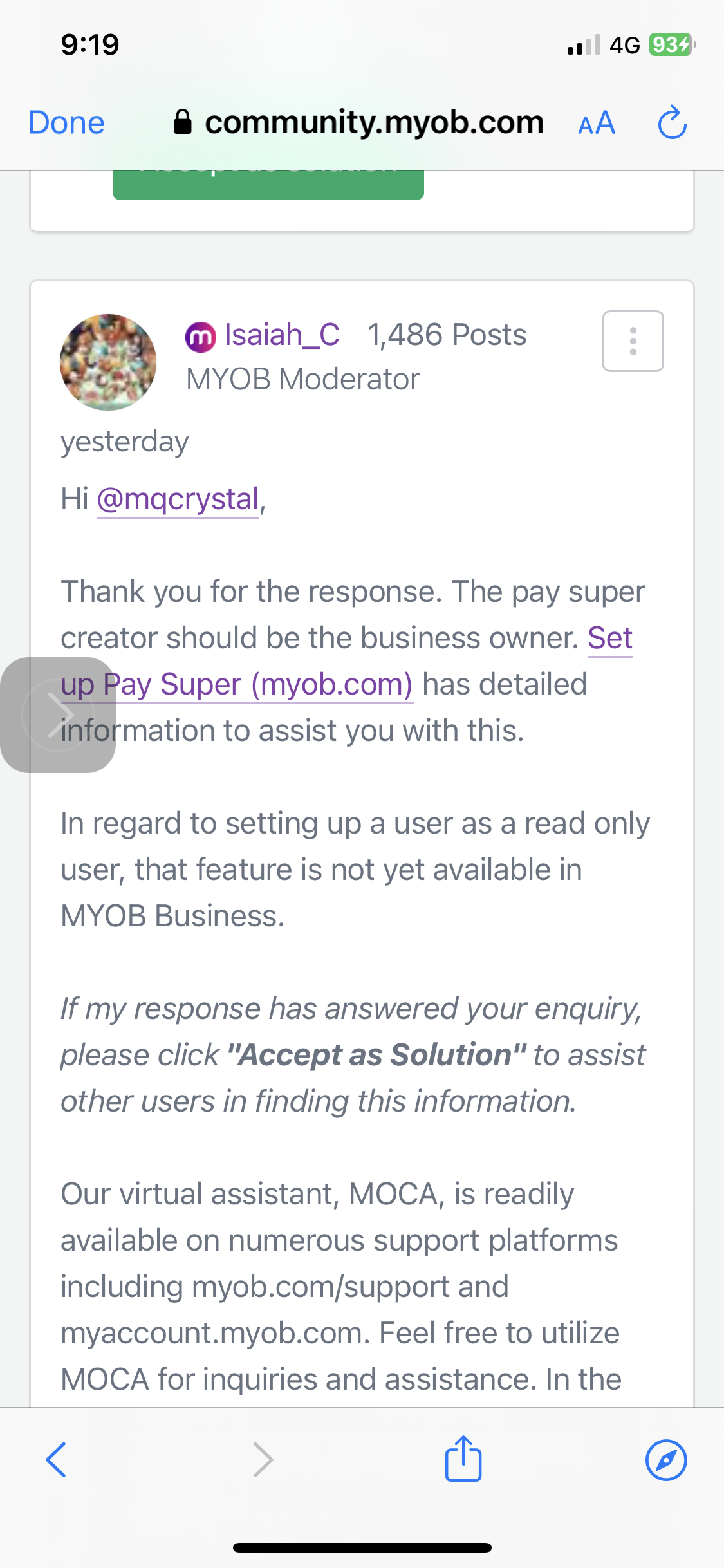Open the share sheet icon
The image size is (724, 1568).
click(x=463, y=1459)
